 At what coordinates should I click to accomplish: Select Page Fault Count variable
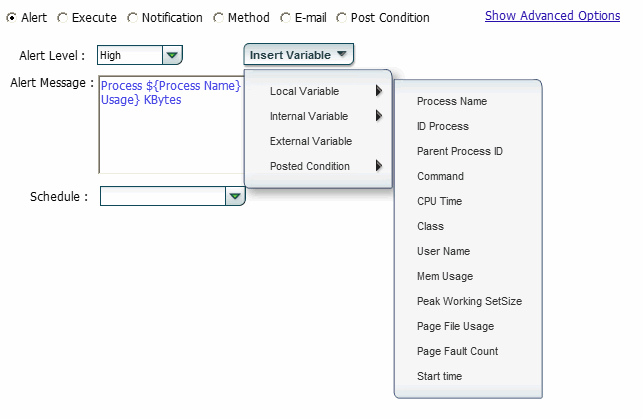point(457,351)
